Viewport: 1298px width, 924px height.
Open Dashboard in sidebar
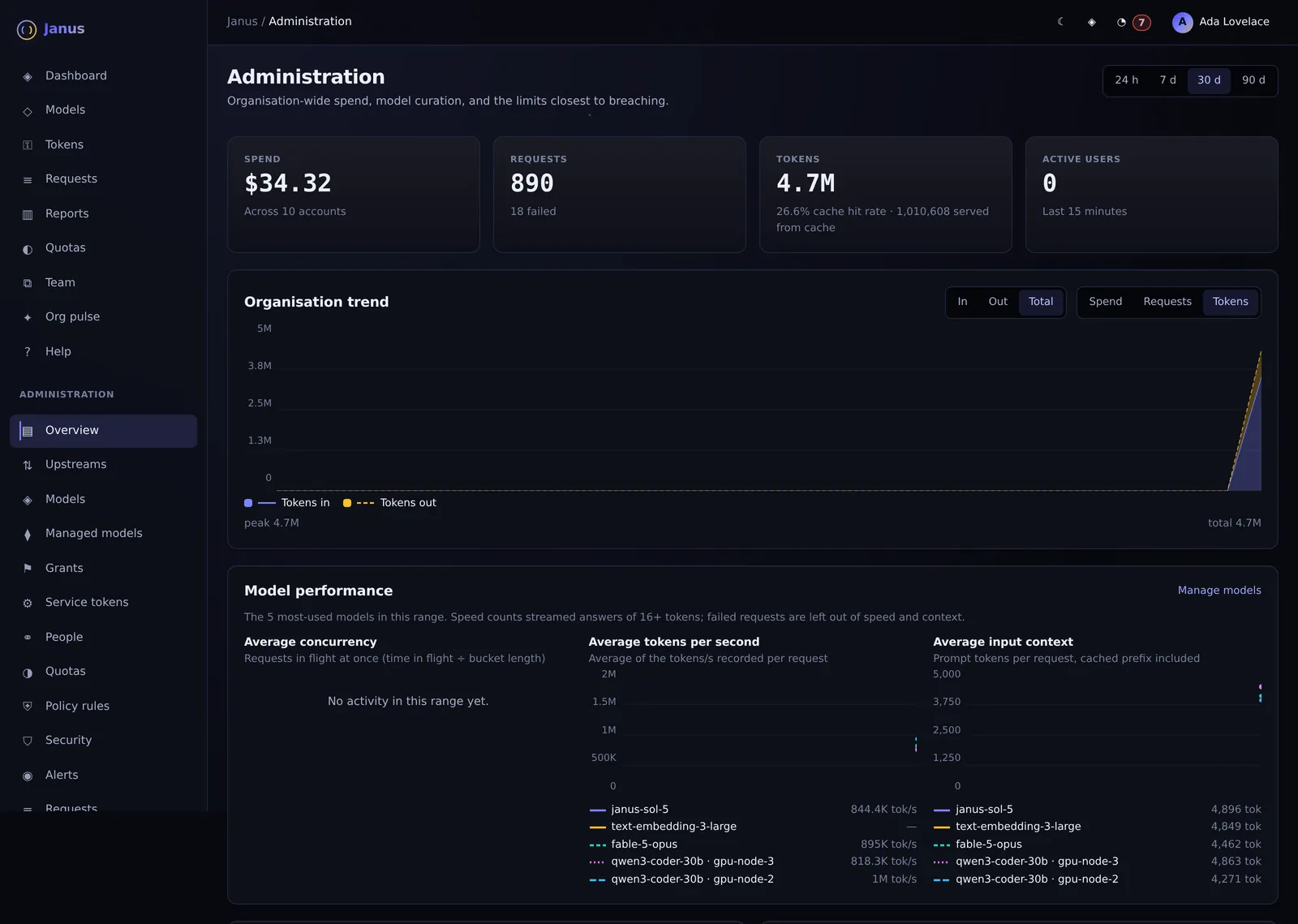[x=103, y=76]
